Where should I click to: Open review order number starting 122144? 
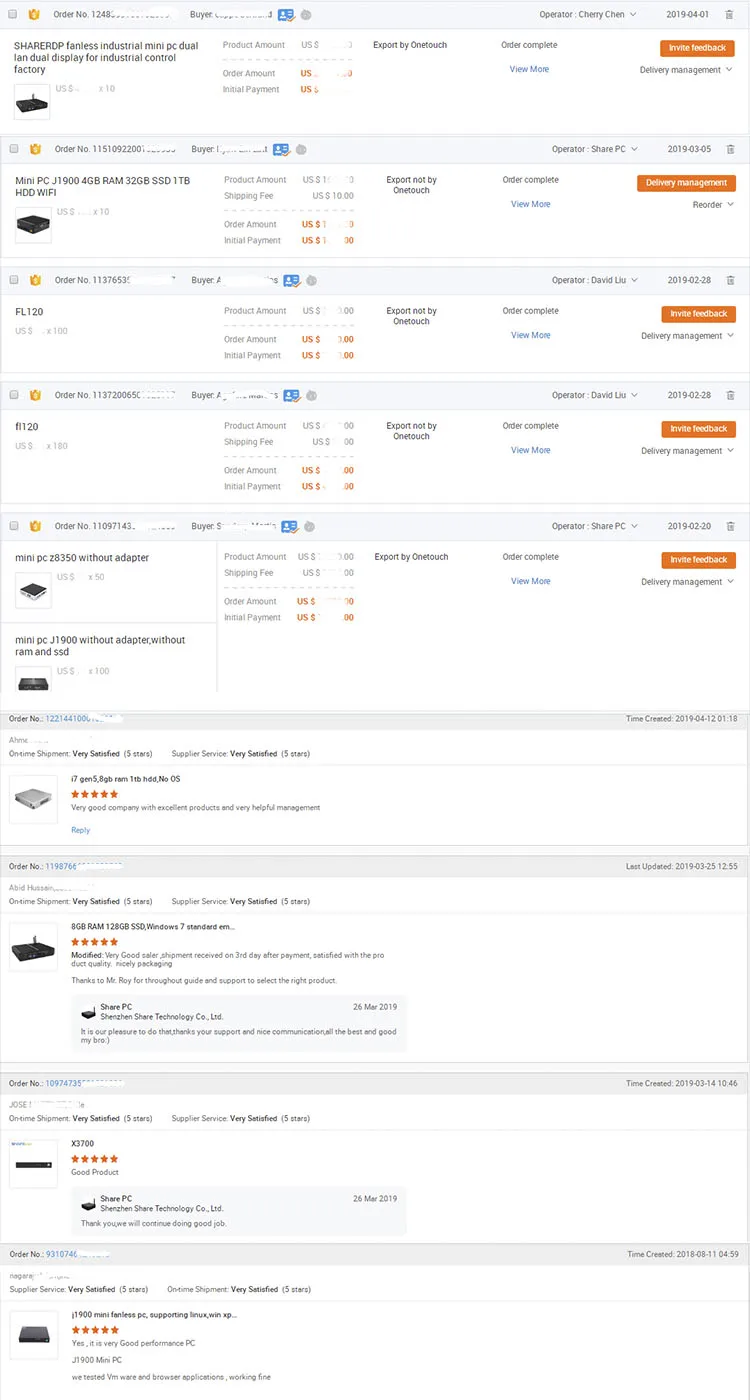tap(84, 719)
